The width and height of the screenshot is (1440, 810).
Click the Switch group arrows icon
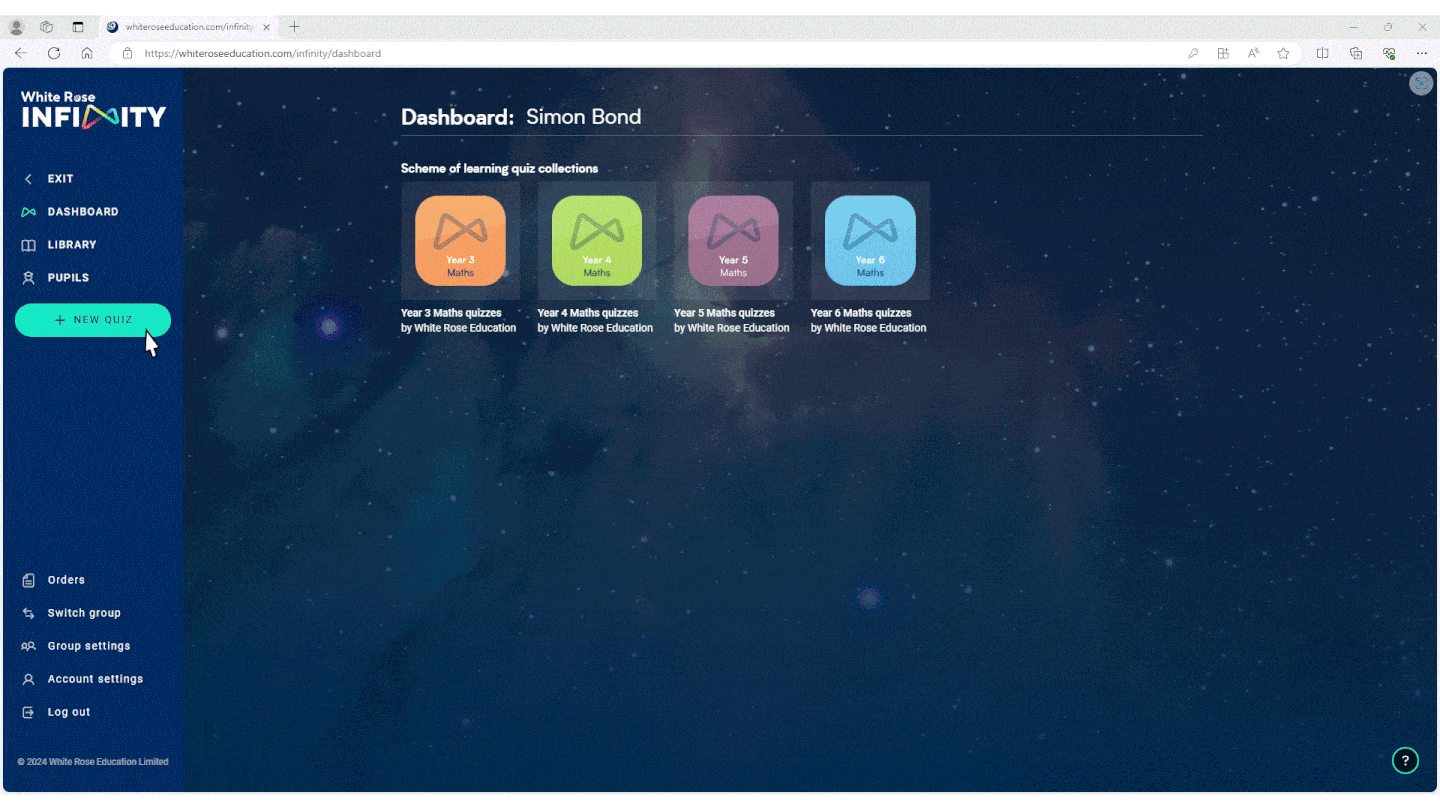tap(28, 613)
